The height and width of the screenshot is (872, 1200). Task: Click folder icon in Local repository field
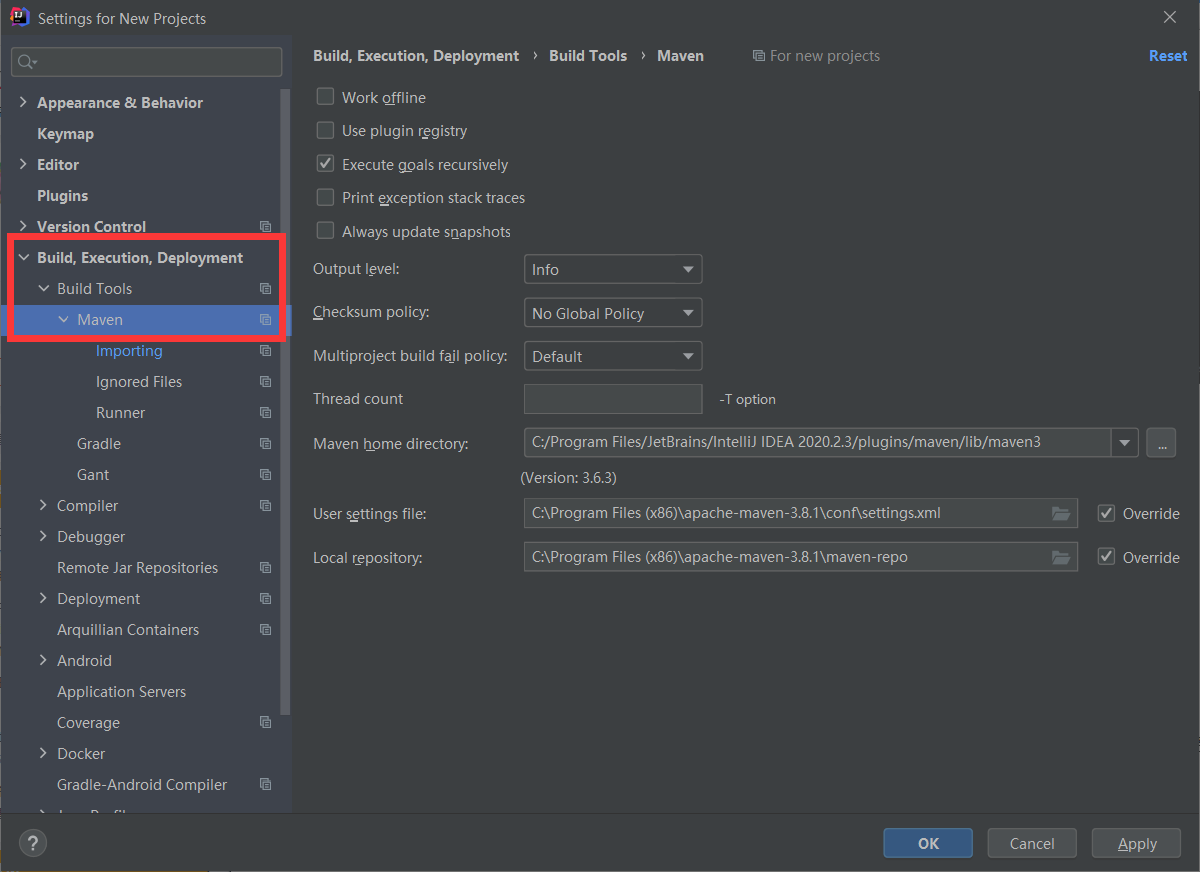click(1061, 557)
